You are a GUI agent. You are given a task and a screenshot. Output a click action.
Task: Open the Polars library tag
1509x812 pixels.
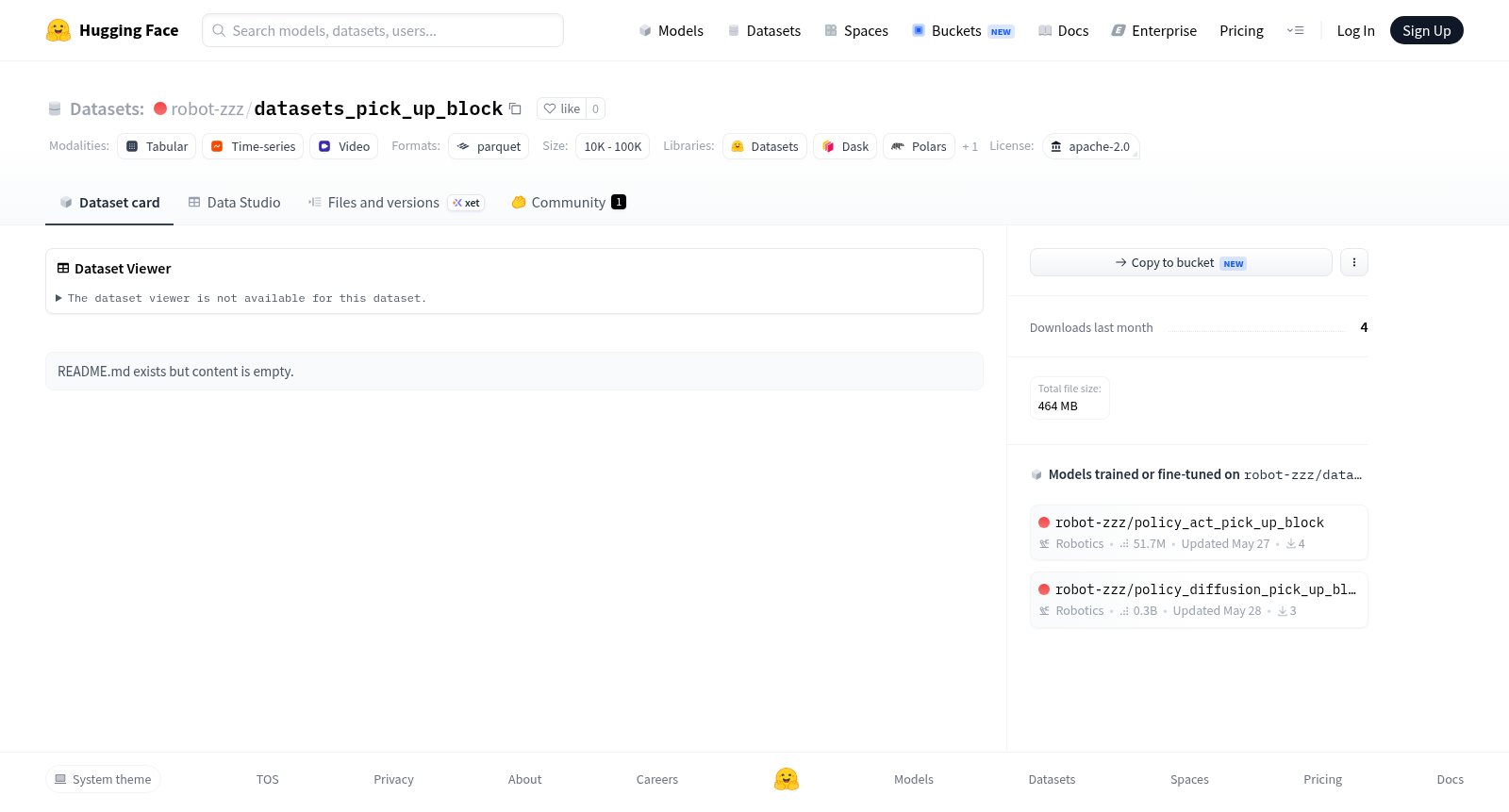tap(919, 146)
